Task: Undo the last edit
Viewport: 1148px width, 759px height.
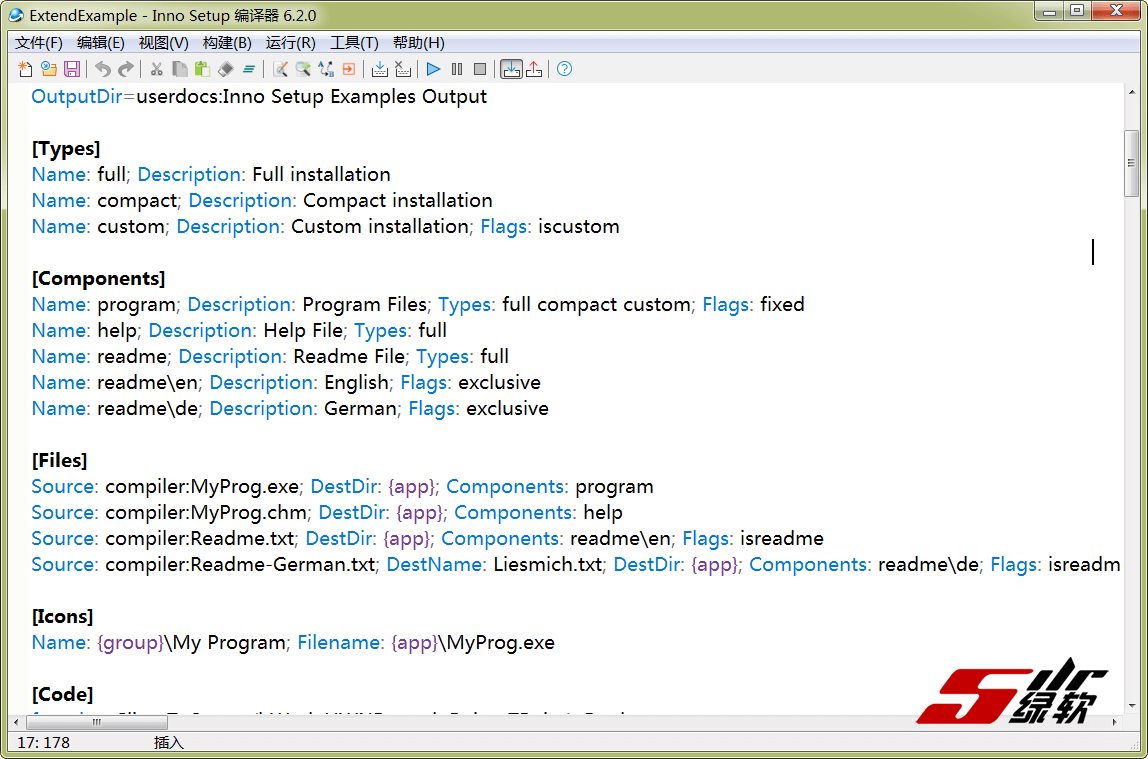Action: pyautogui.click(x=102, y=70)
